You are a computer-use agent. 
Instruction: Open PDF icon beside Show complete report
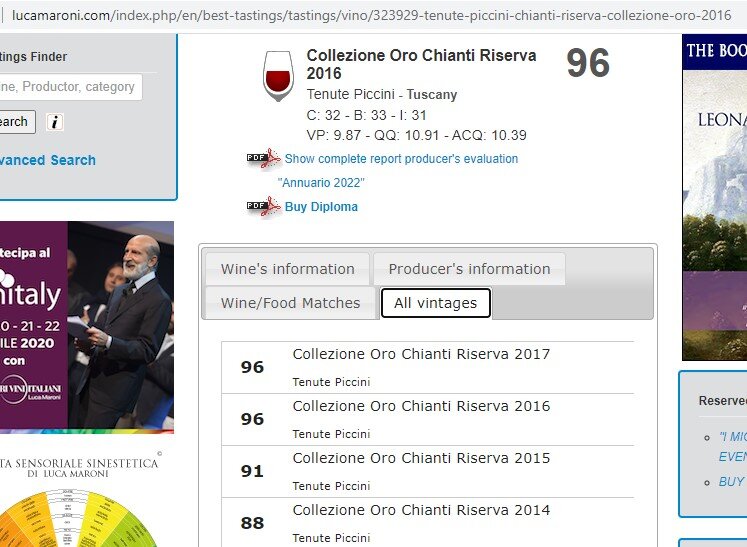click(263, 158)
